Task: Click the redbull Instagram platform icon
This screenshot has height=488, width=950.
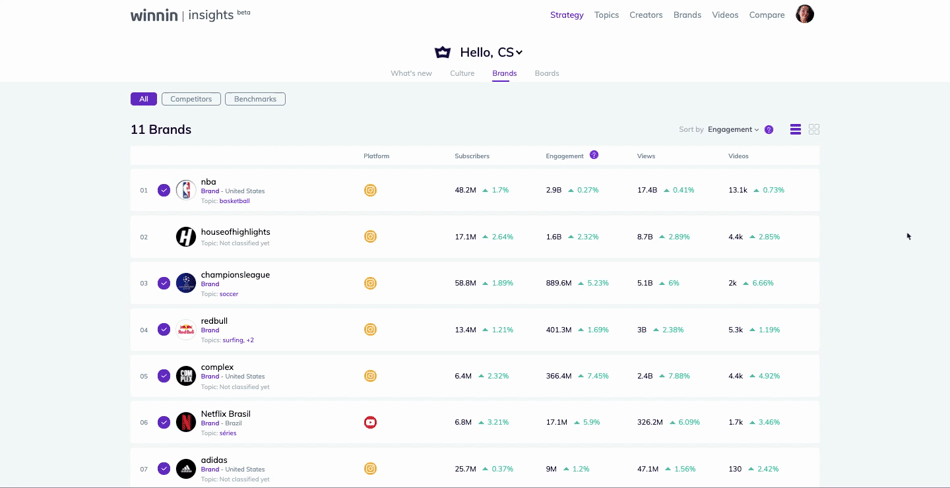Action: tap(370, 330)
